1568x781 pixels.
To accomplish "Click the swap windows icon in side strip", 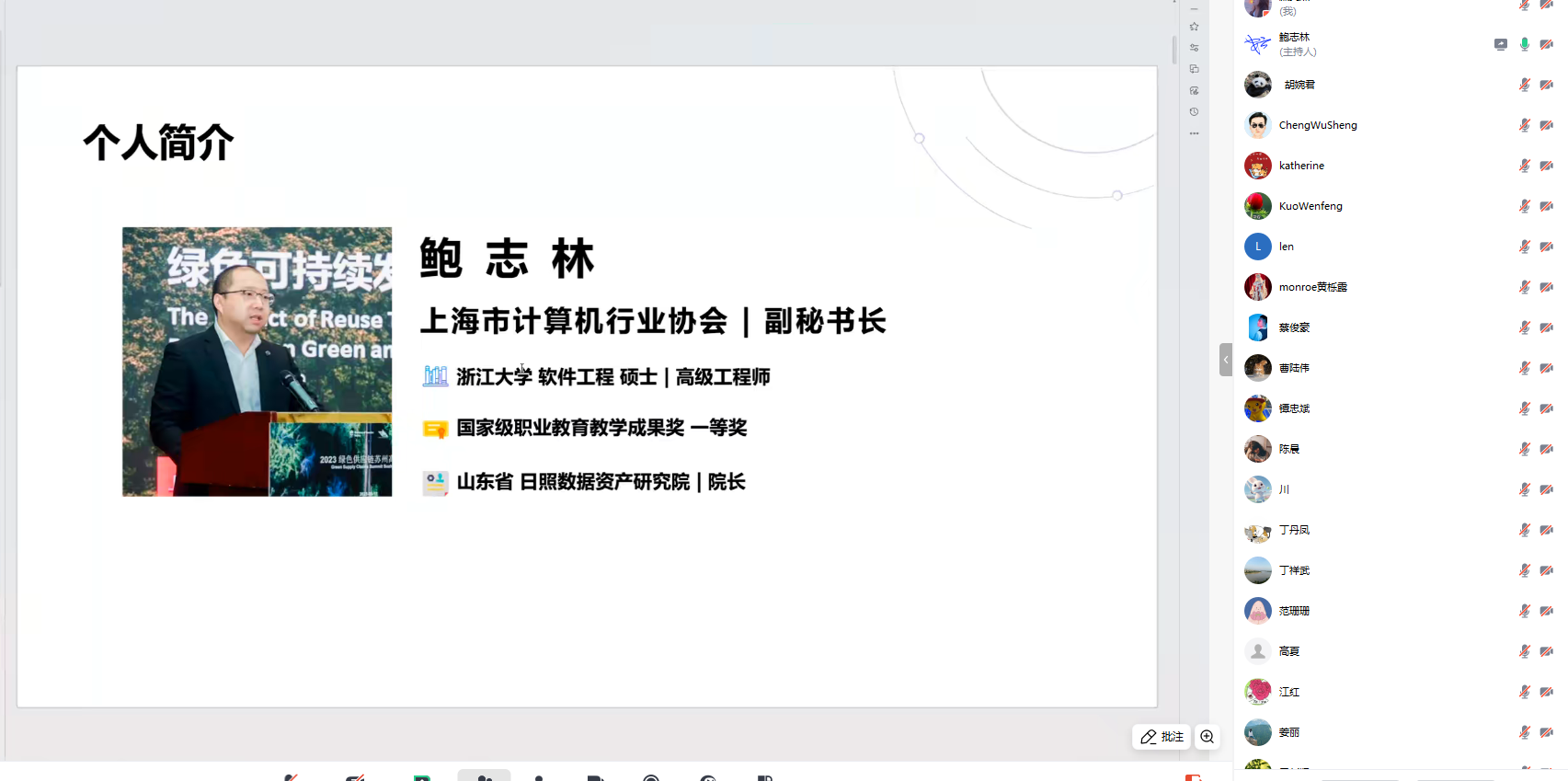I will 1194,69.
